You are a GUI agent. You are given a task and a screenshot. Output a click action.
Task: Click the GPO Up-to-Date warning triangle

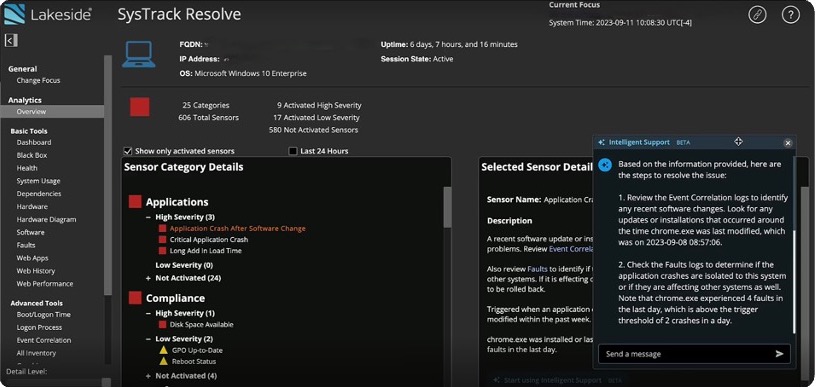coord(163,350)
